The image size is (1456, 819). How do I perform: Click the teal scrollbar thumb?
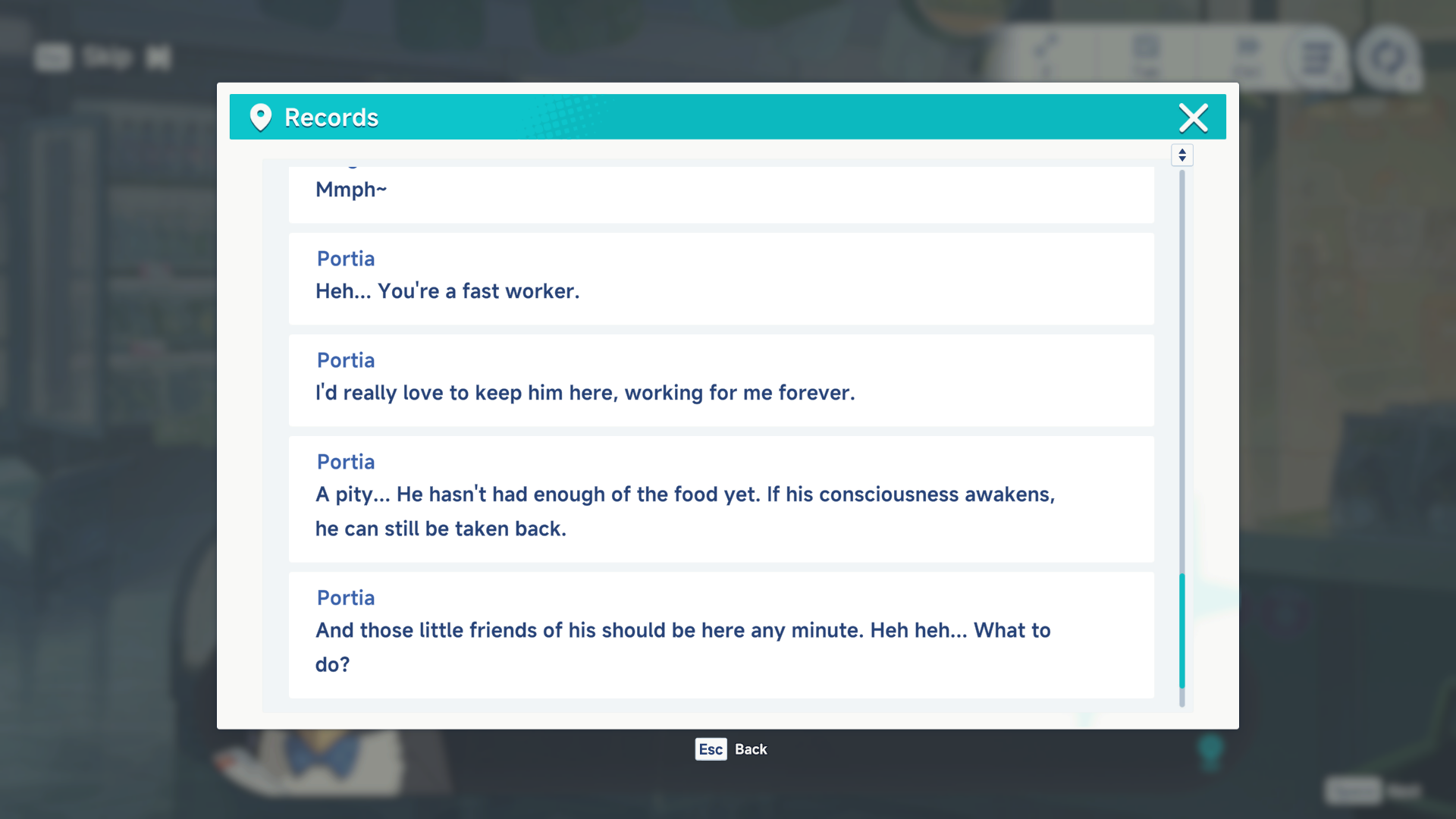click(x=1181, y=631)
